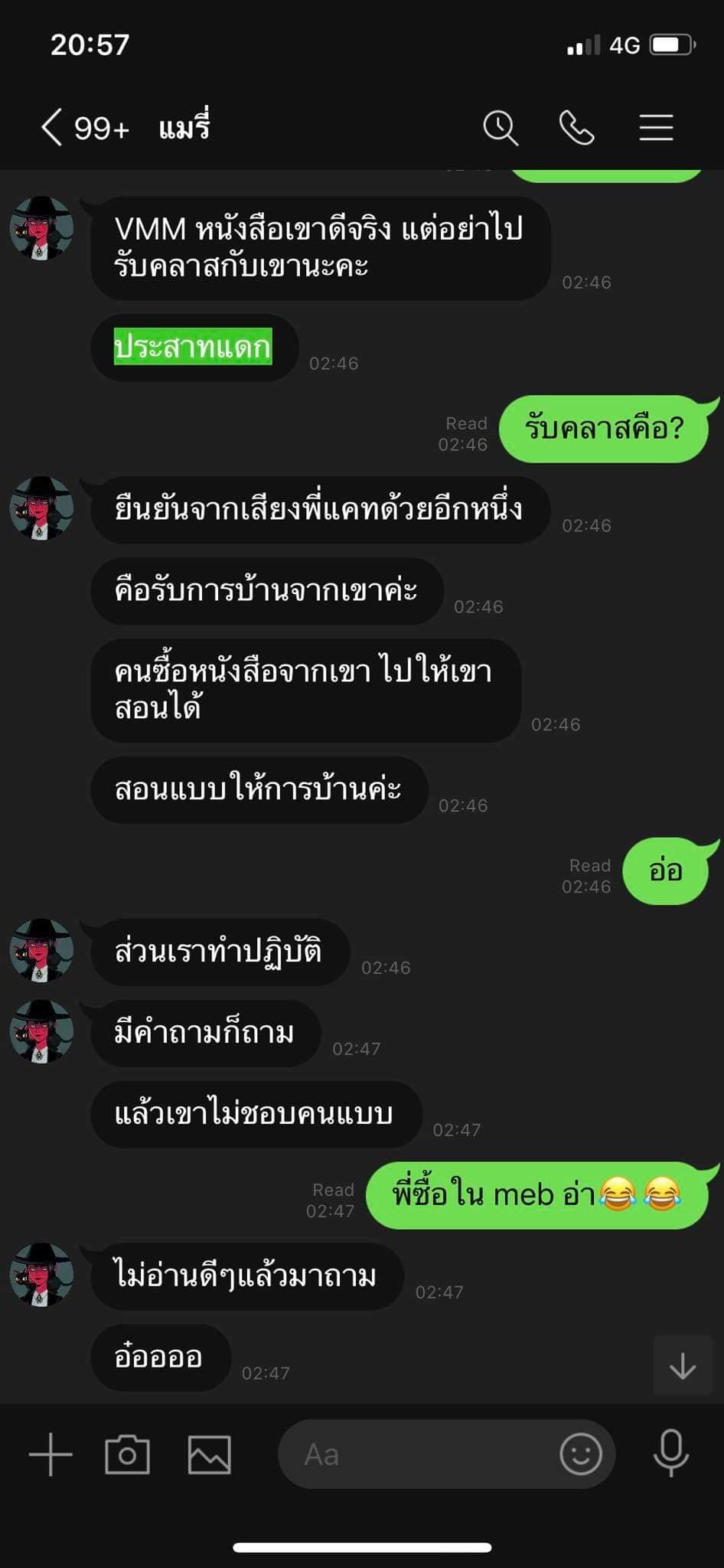Open the chat hamburger menu
The height and width of the screenshot is (1568, 724).
(x=656, y=127)
